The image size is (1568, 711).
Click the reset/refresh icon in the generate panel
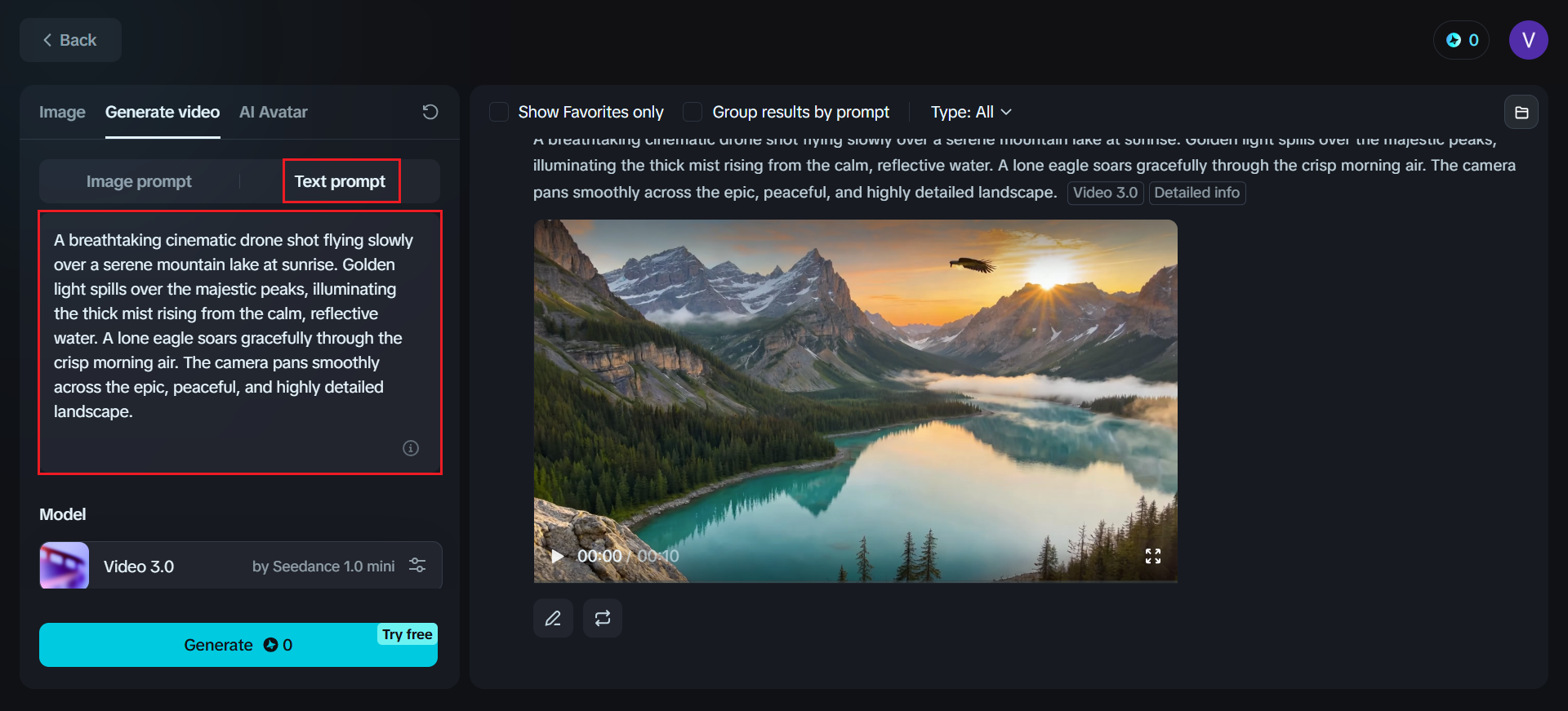[x=430, y=112]
